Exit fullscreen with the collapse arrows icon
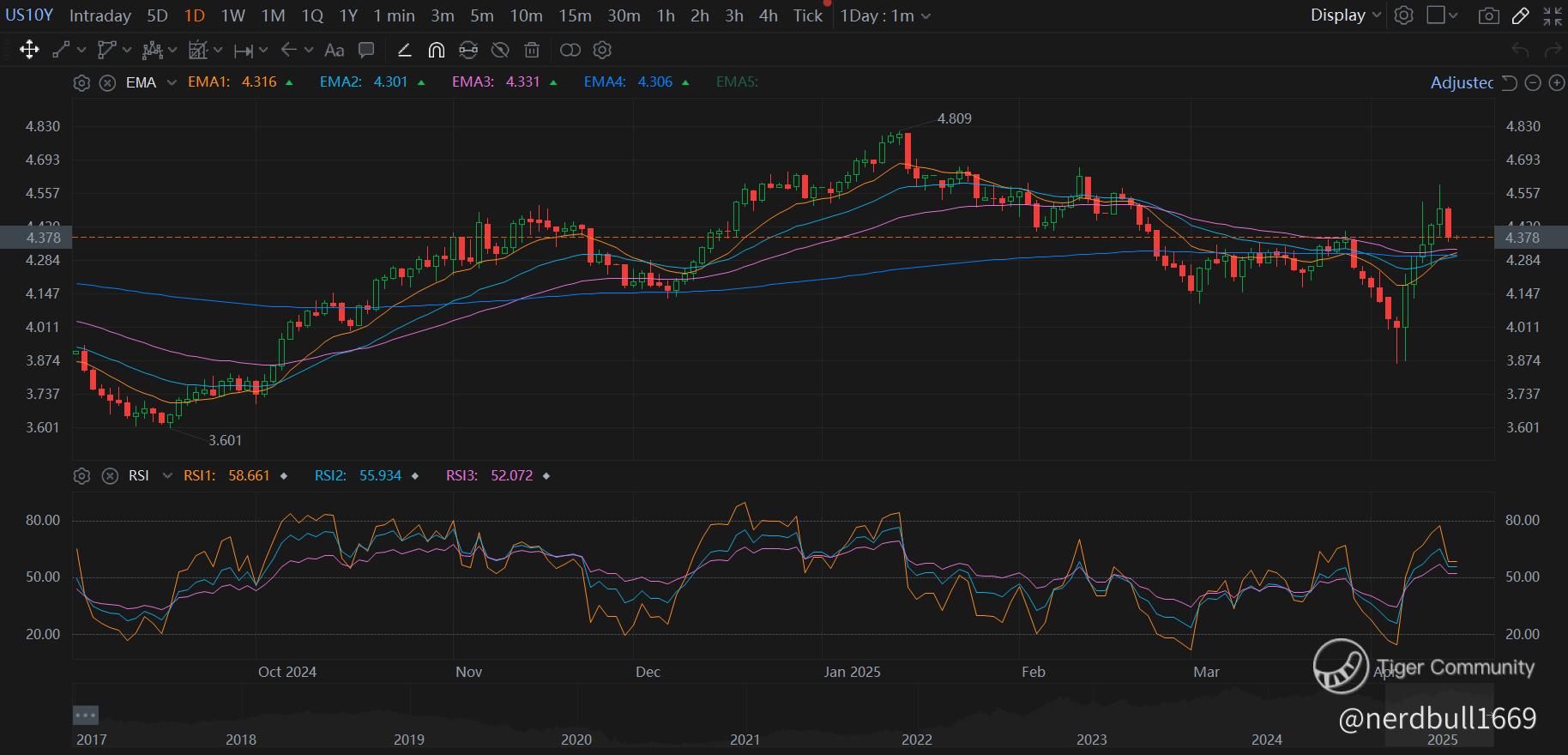 [1553, 15]
